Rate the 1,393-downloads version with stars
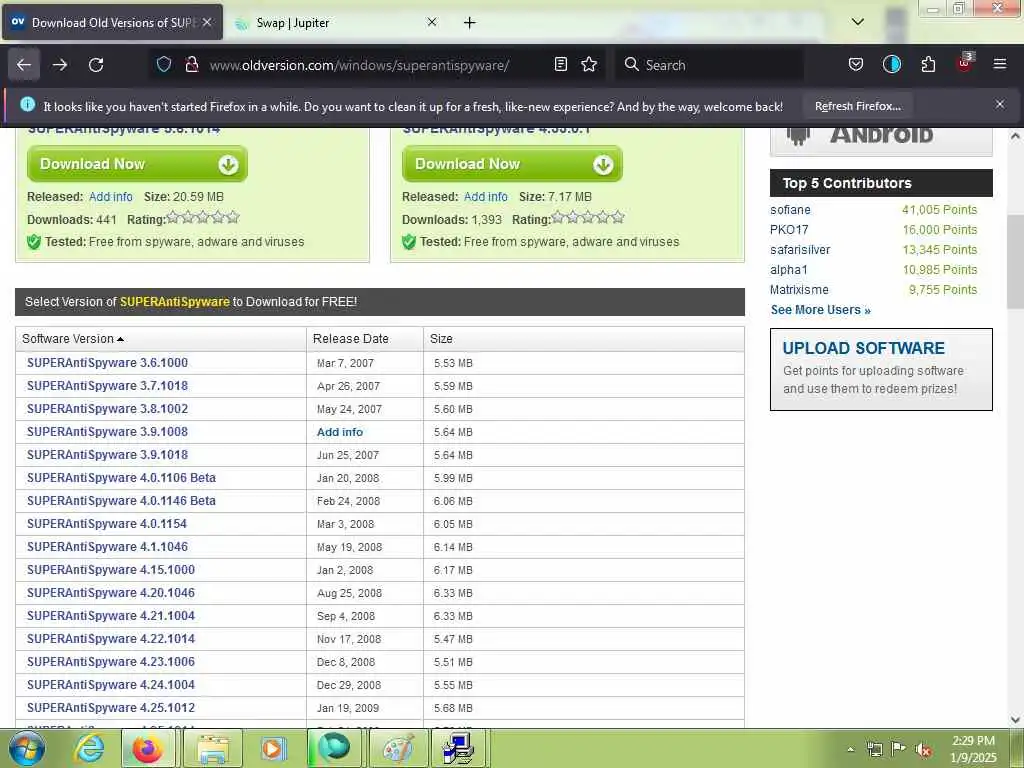Viewport: 1024px width, 768px height. point(588,217)
